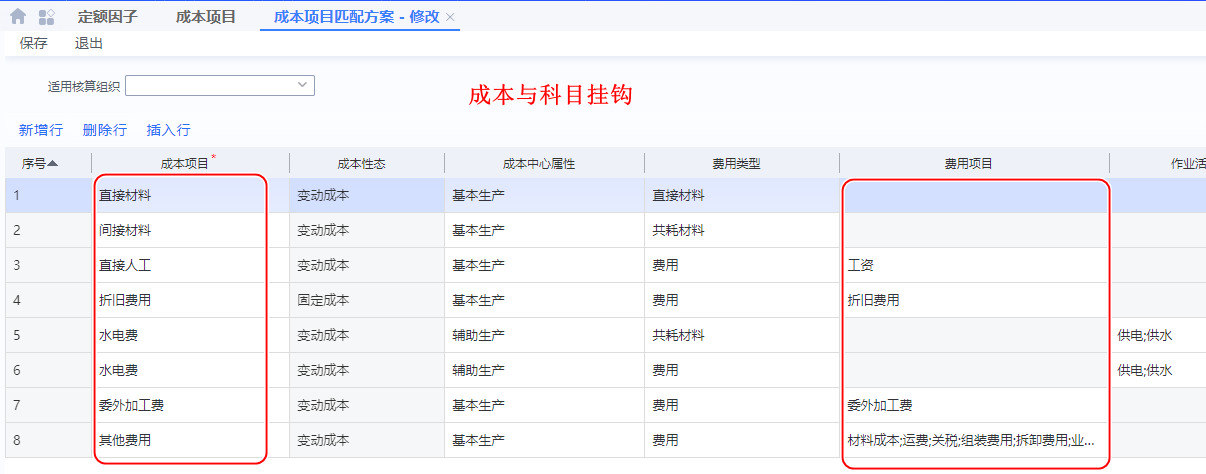Select row number 8
The image size is (1206, 474).
pyautogui.click(x=17, y=440)
